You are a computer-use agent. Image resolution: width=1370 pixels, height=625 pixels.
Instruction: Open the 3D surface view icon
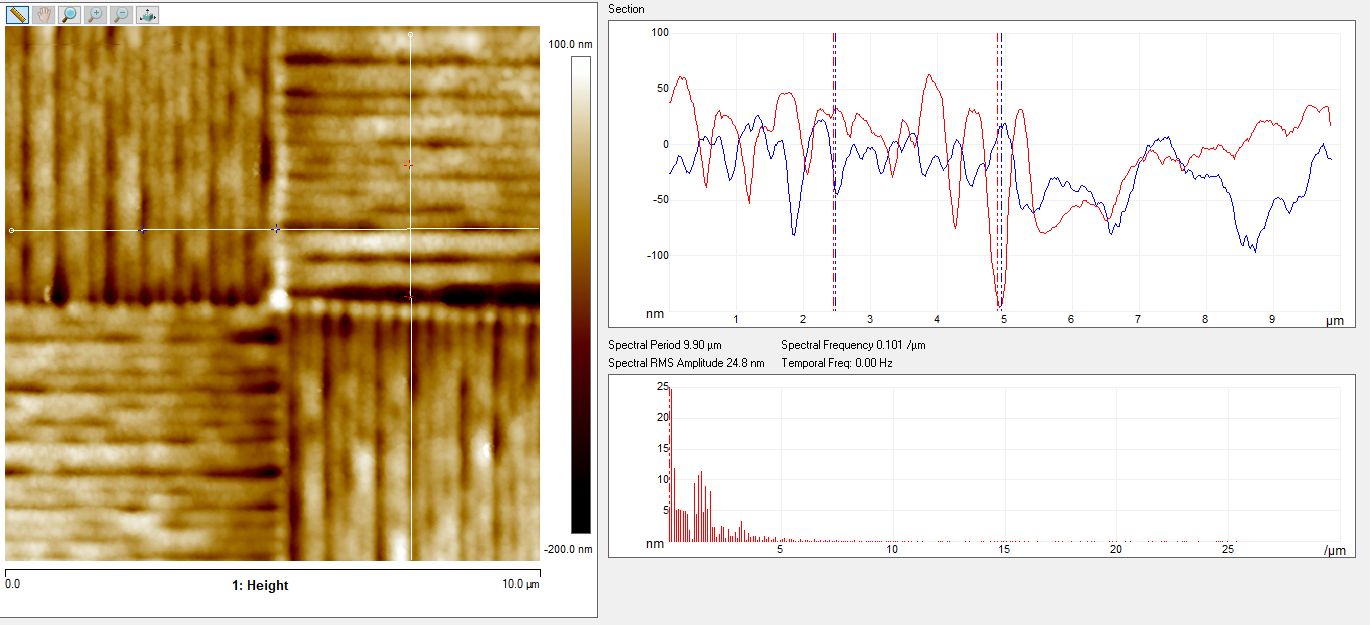pos(147,15)
